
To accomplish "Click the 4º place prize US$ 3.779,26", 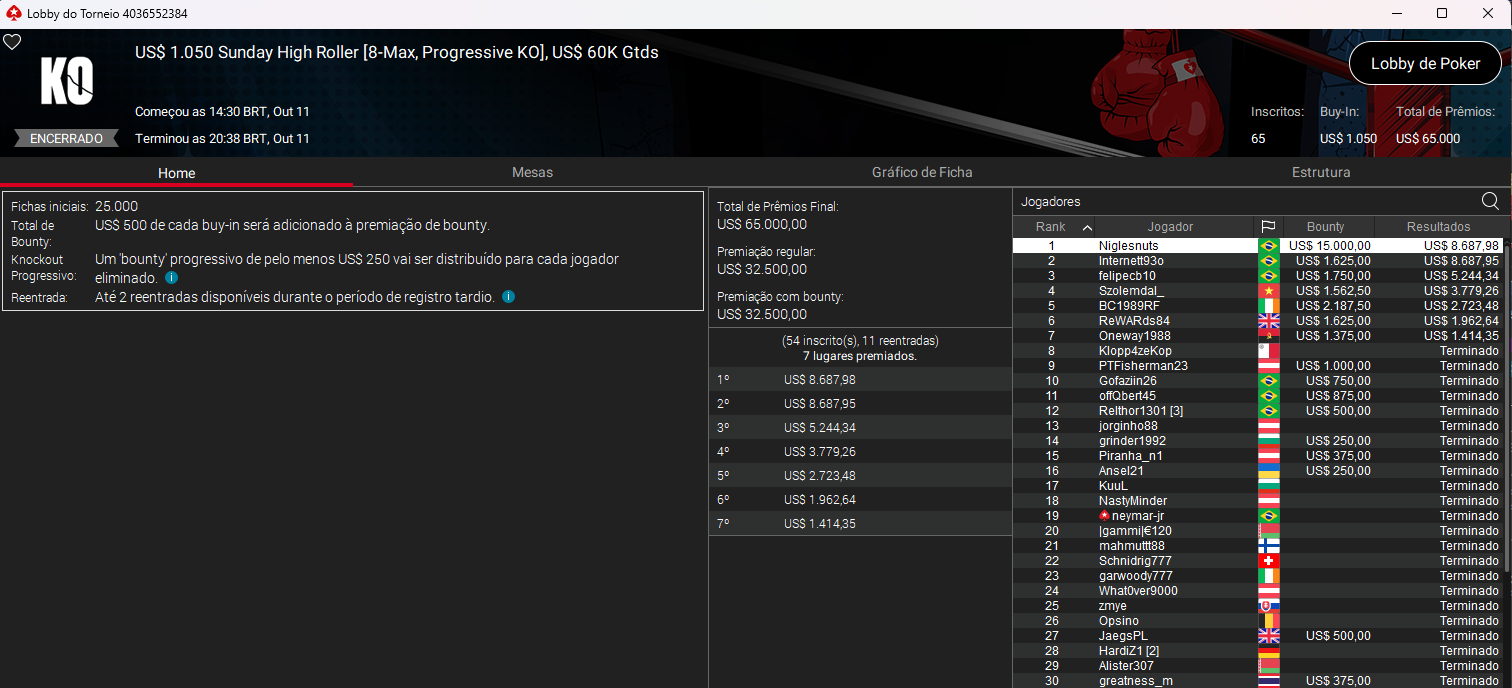I will coord(819,452).
